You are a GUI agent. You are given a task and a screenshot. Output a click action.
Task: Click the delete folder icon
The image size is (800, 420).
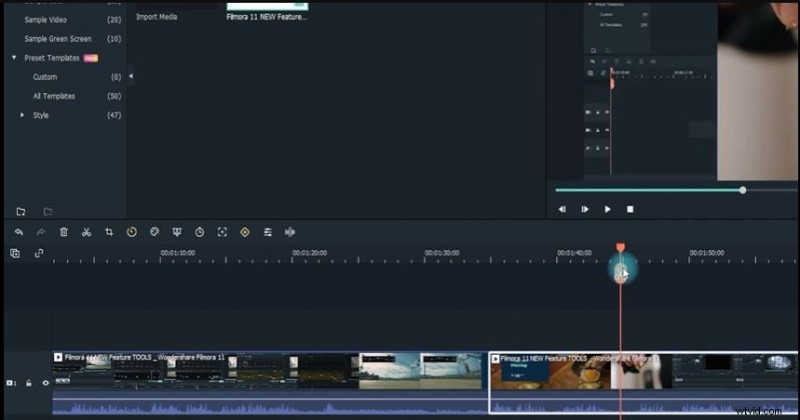click(47, 211)
